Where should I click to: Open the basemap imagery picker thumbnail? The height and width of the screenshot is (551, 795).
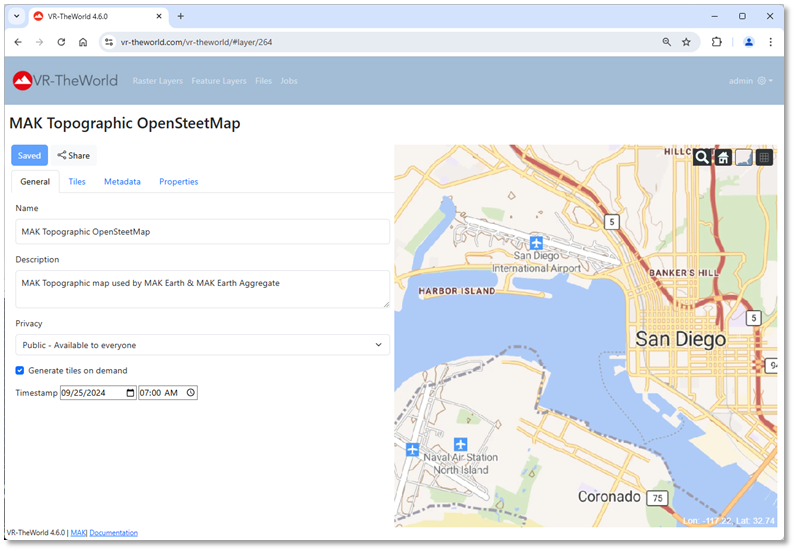click(743, 157)
